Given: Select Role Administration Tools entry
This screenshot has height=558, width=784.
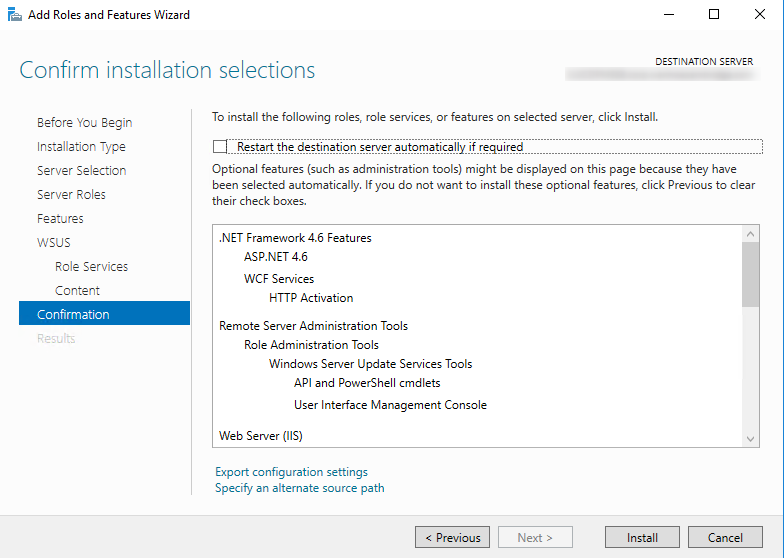Looking at the screenshot, I should tap(311, 344).
